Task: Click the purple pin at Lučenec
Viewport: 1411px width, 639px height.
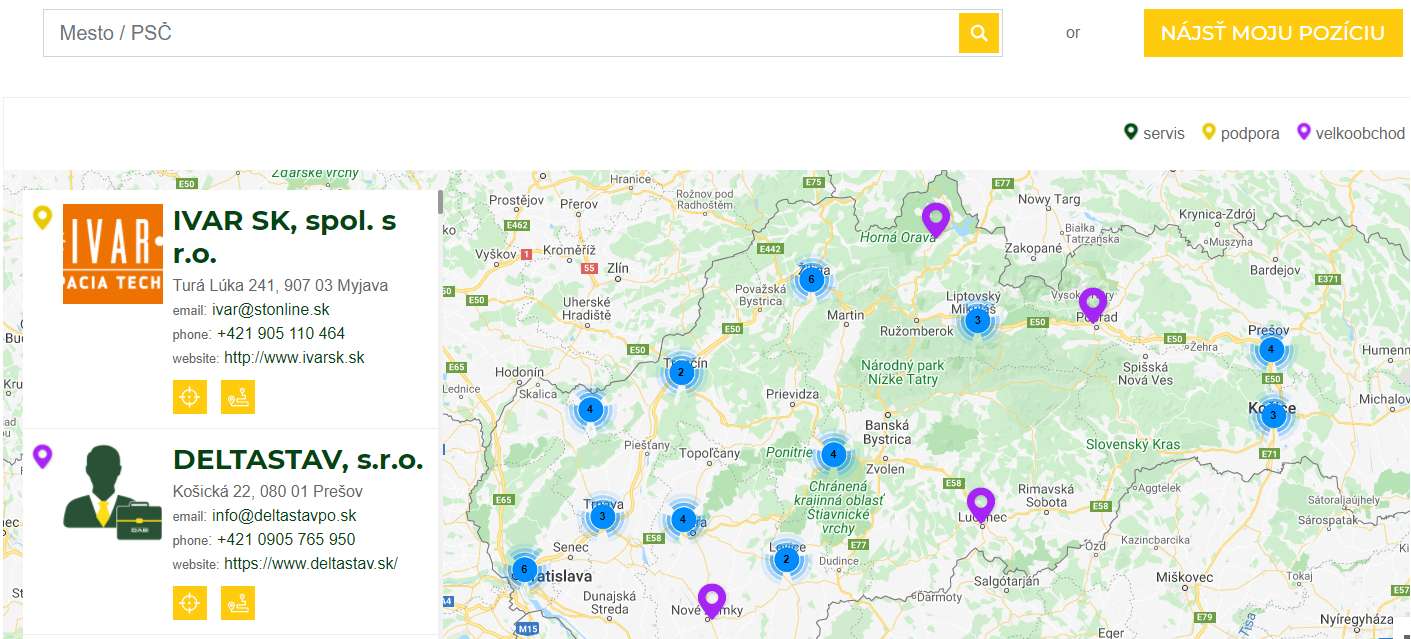Action: [x=981, y=505]
